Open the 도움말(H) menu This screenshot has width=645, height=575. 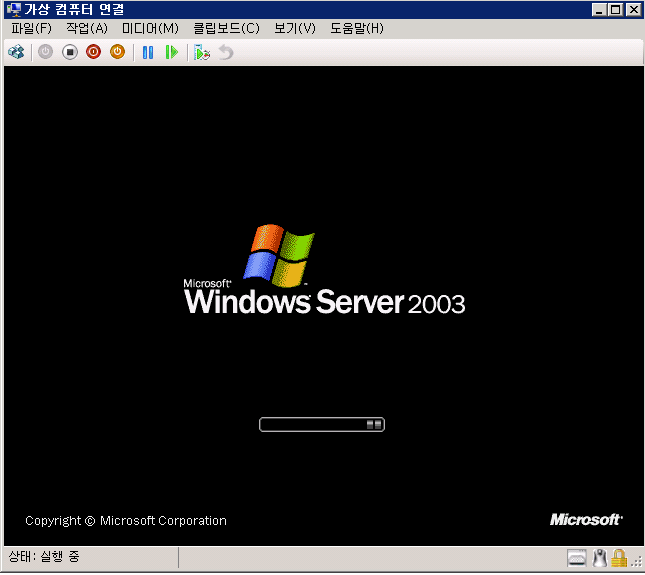point(357,28)
